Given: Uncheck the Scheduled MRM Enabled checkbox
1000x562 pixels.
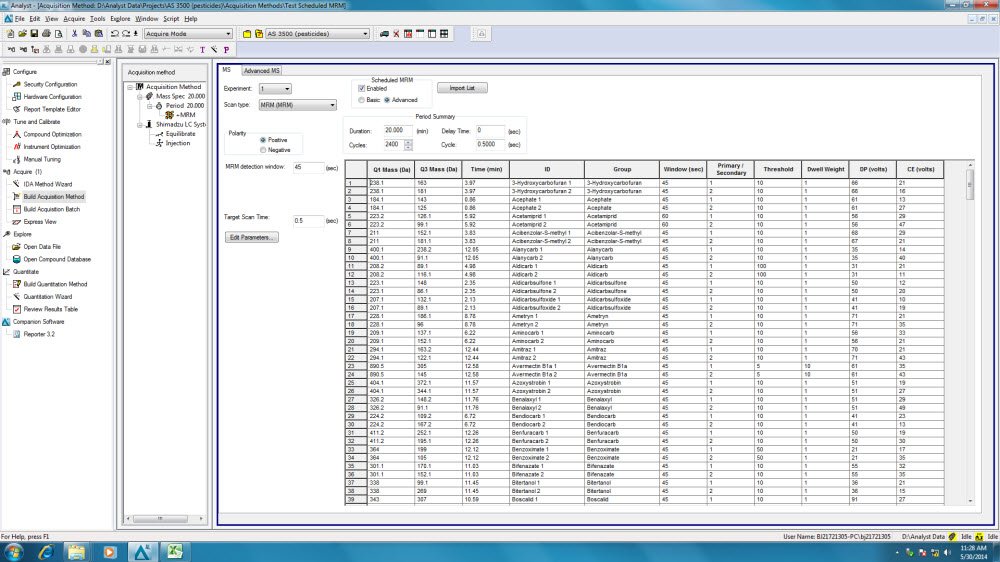Looking at the screenshot, I should coord(362,88).
